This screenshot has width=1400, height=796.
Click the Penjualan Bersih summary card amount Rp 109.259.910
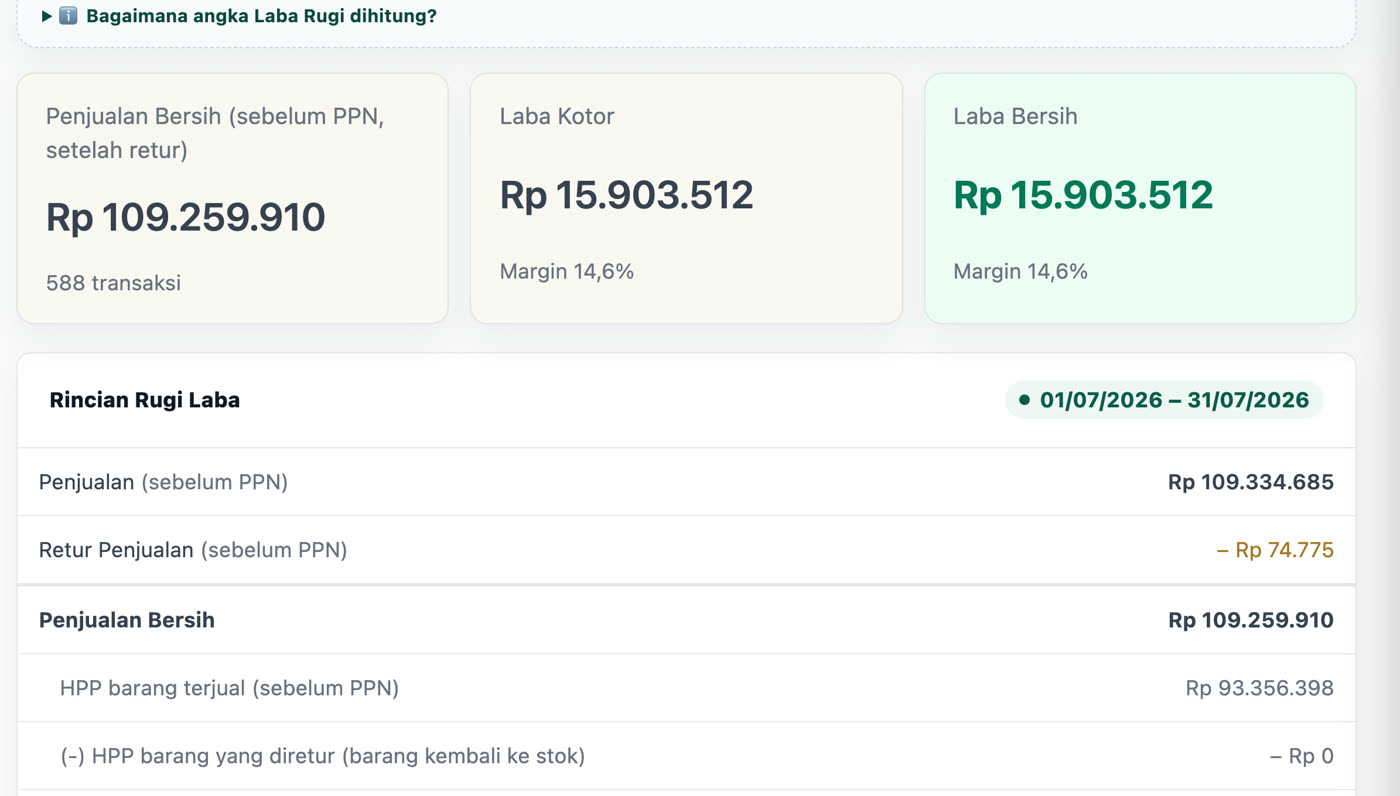click(186, 217)
